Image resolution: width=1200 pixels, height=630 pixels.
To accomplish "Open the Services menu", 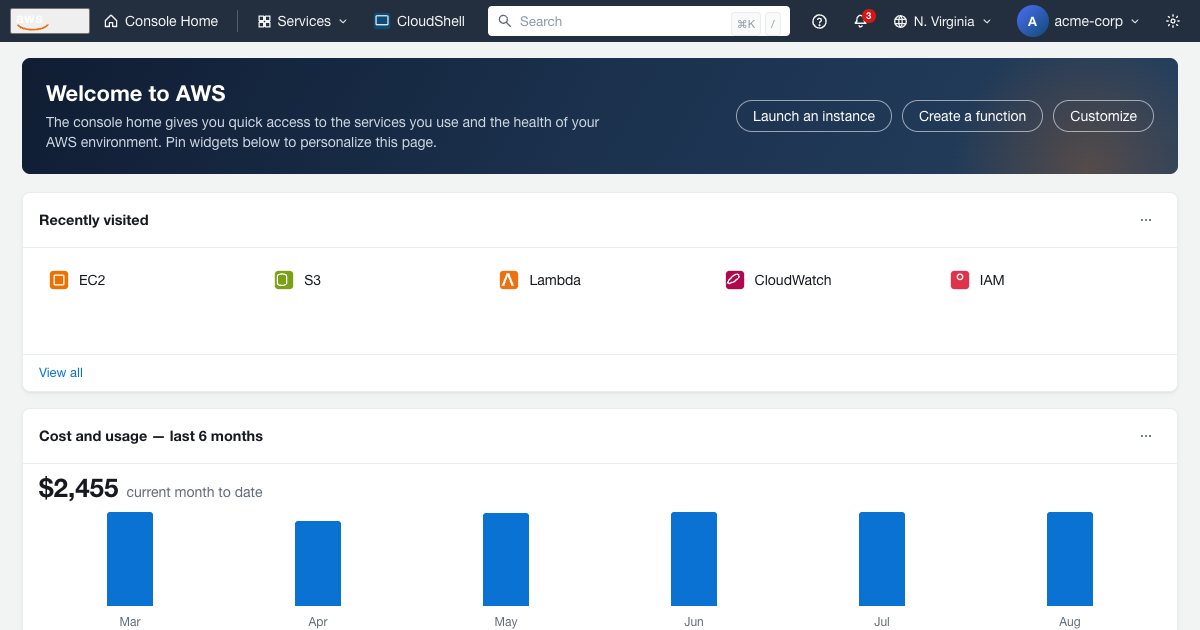I will pos(303,21).
